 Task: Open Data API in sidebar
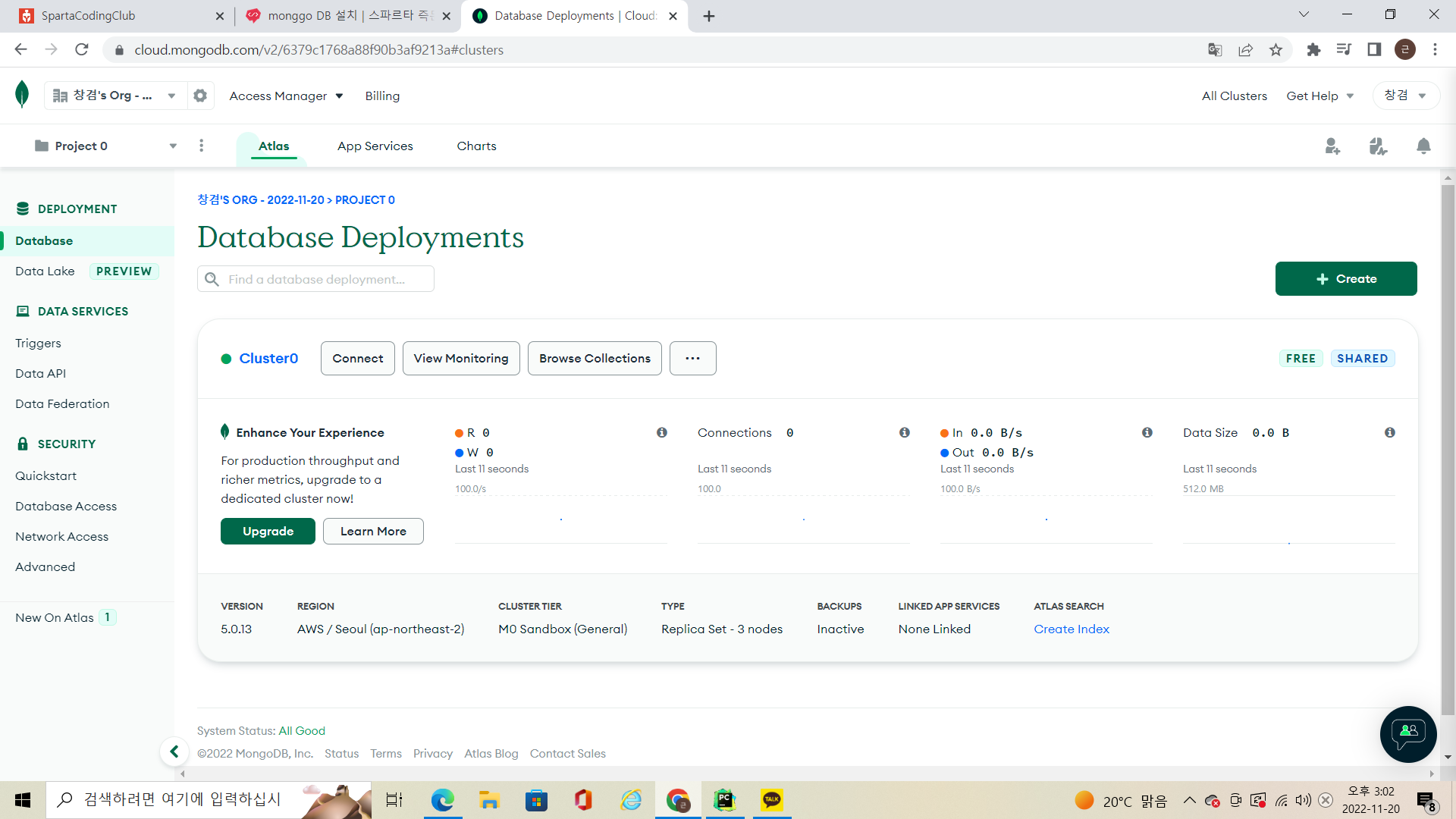(40, 374)
